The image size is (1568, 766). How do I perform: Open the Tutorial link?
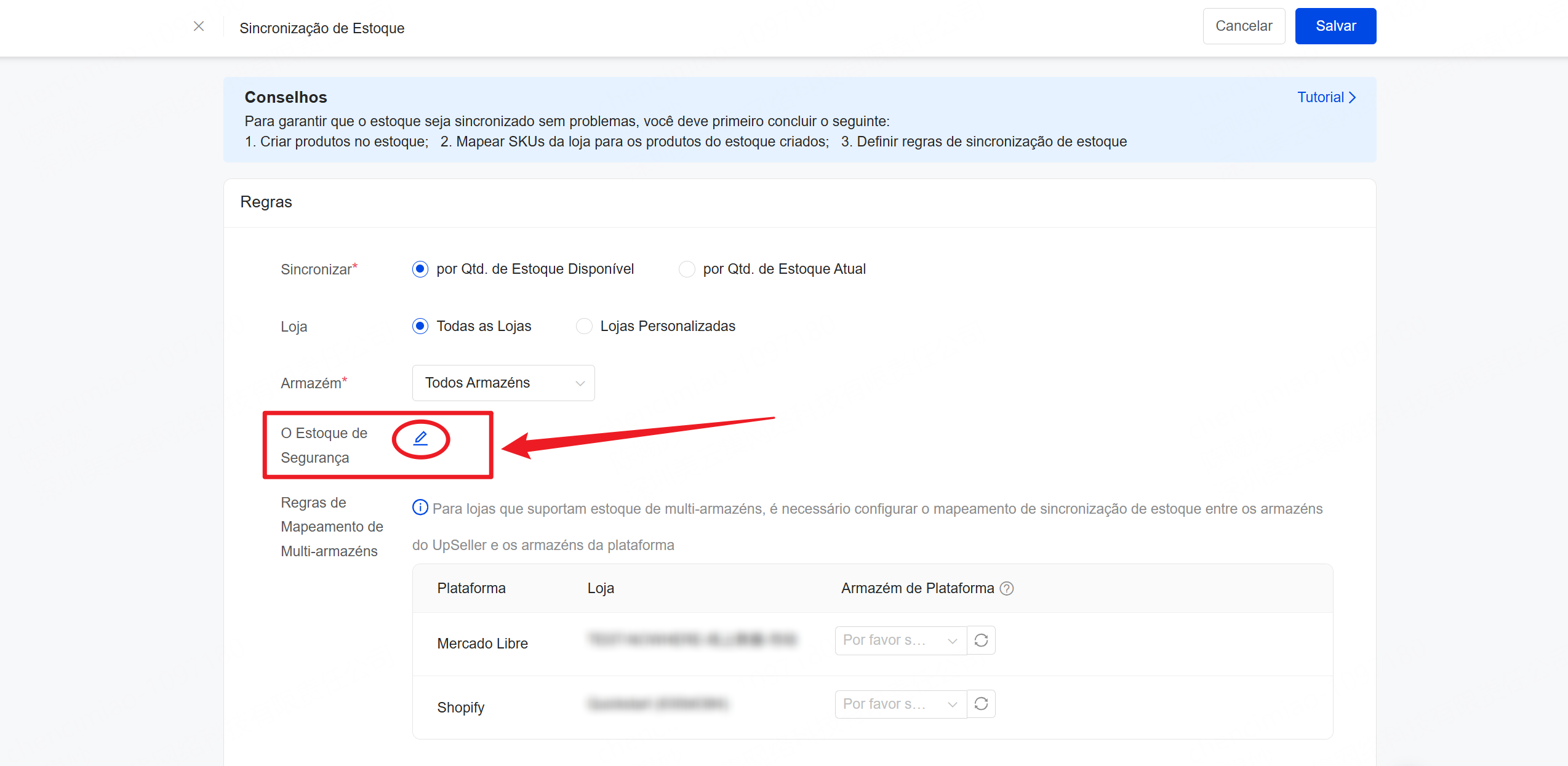click(1320, 98)
